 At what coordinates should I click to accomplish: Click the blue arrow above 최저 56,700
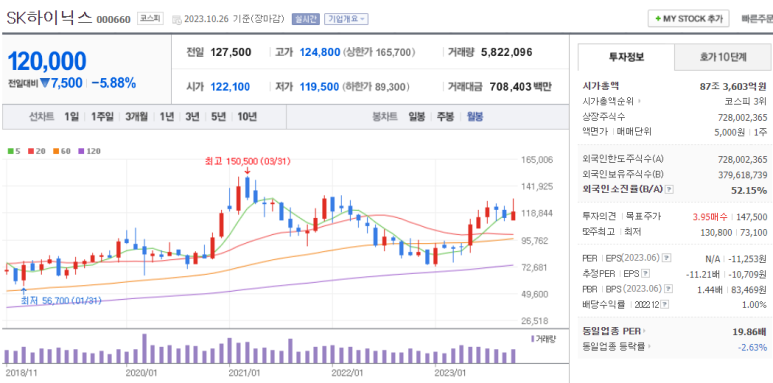tap(24, 291)
